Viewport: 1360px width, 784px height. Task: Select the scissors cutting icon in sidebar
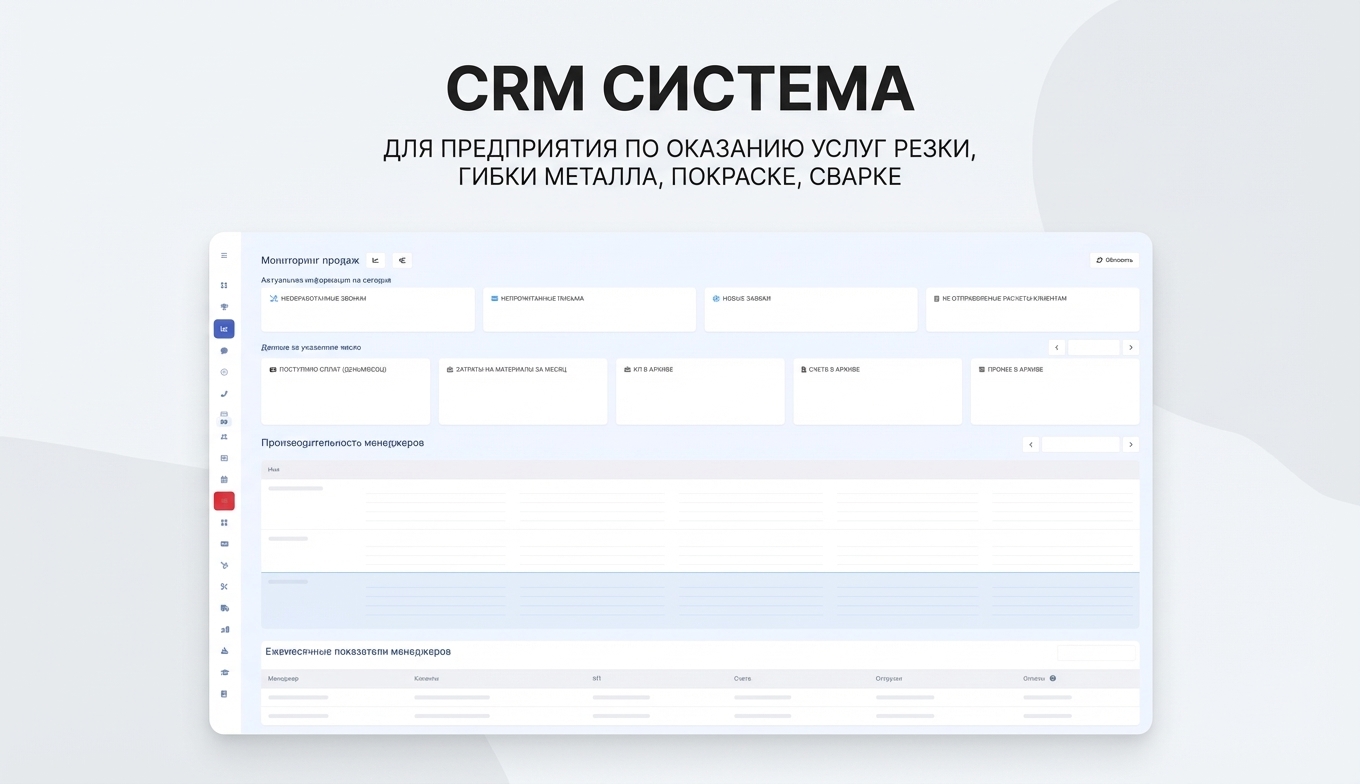[x=224, y=586]
